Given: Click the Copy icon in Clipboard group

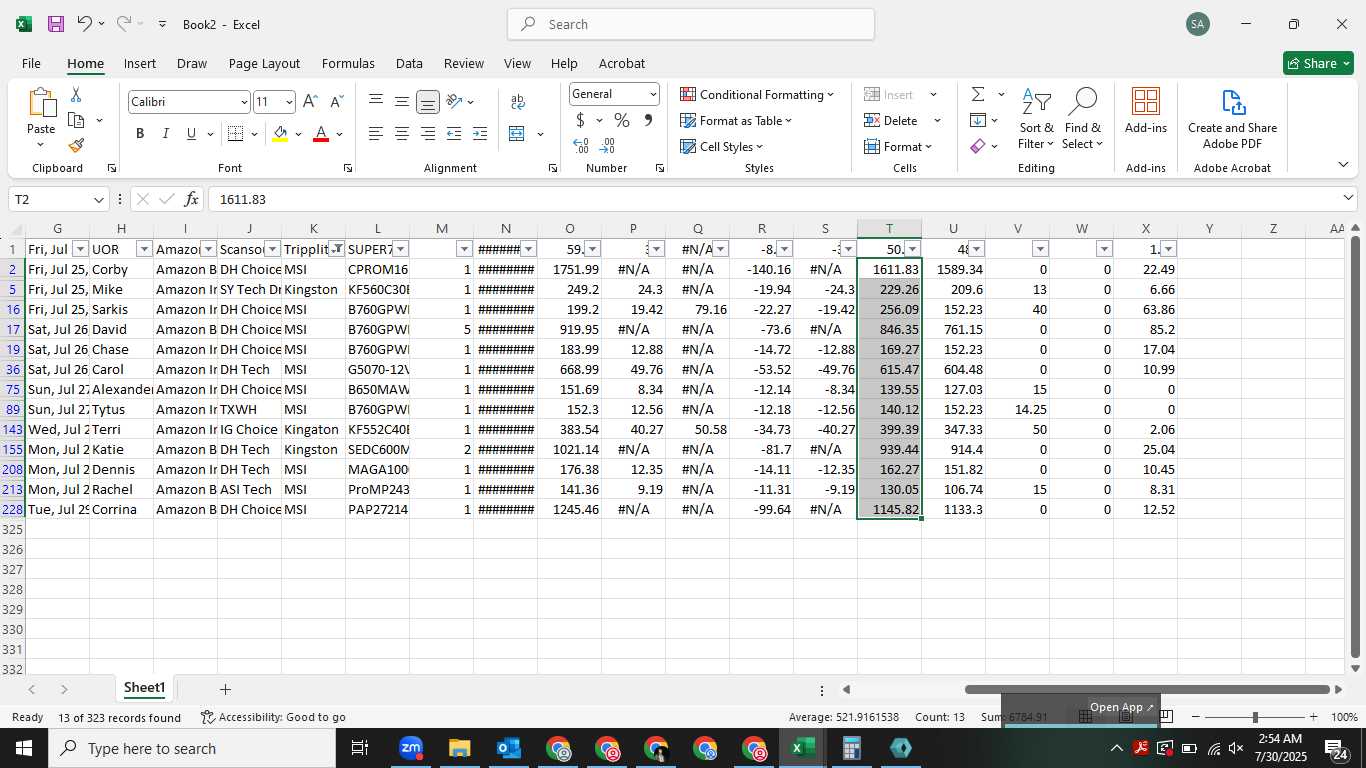Looking at the screenshot, I should click(76, 120).
